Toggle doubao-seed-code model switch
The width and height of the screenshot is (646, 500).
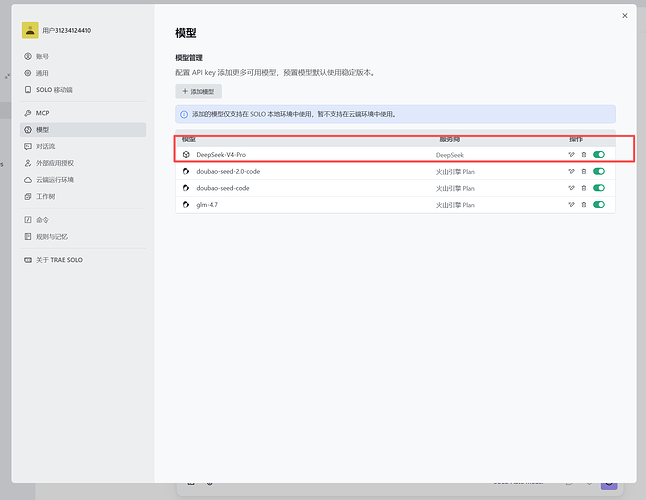click(599, 188)
